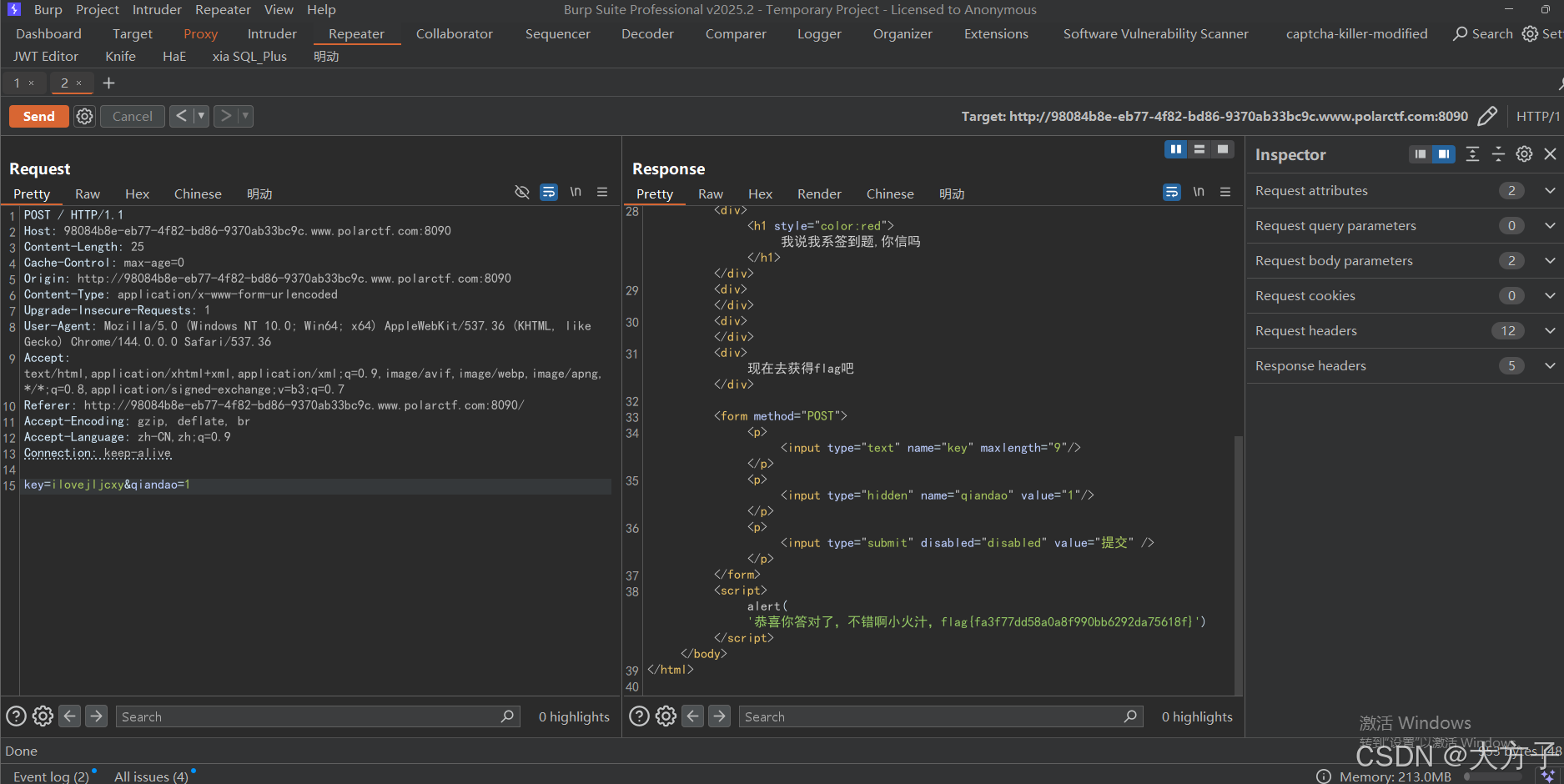Open help for Response search bar
Screen dimensions: 1564x784
(639, 716)
